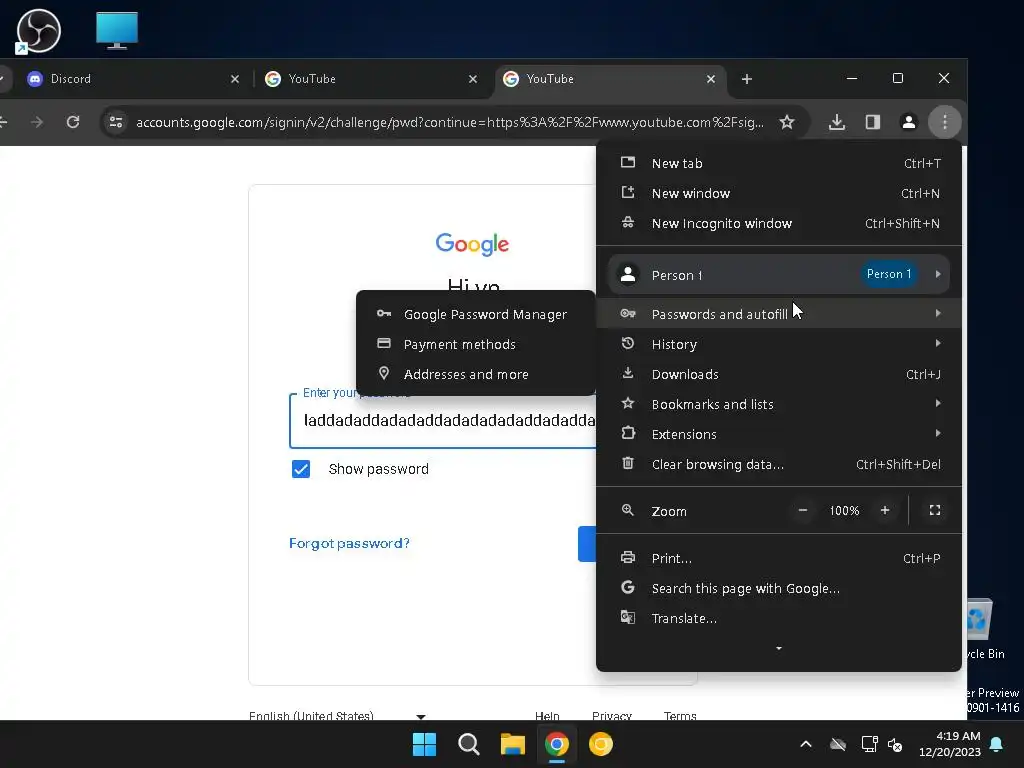Open a new tab with plus button
Viewport: 1024px width, 768px height.
[x=746, y=79]
